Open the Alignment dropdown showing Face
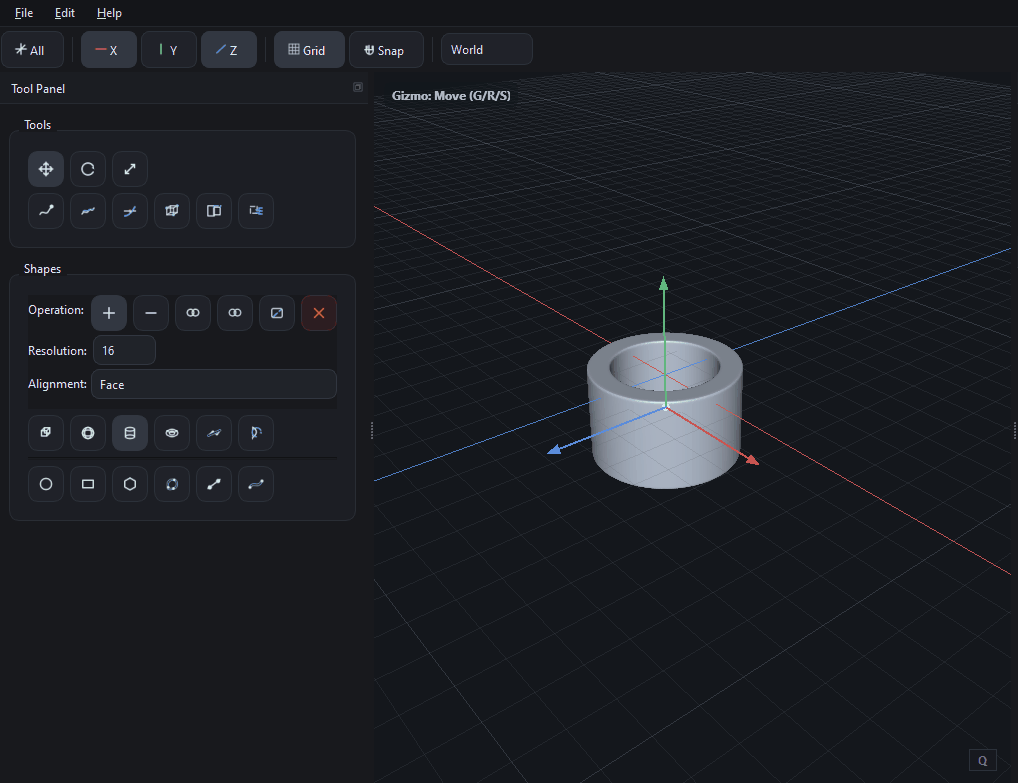The image size is (1018, 783). coord(213,384)
